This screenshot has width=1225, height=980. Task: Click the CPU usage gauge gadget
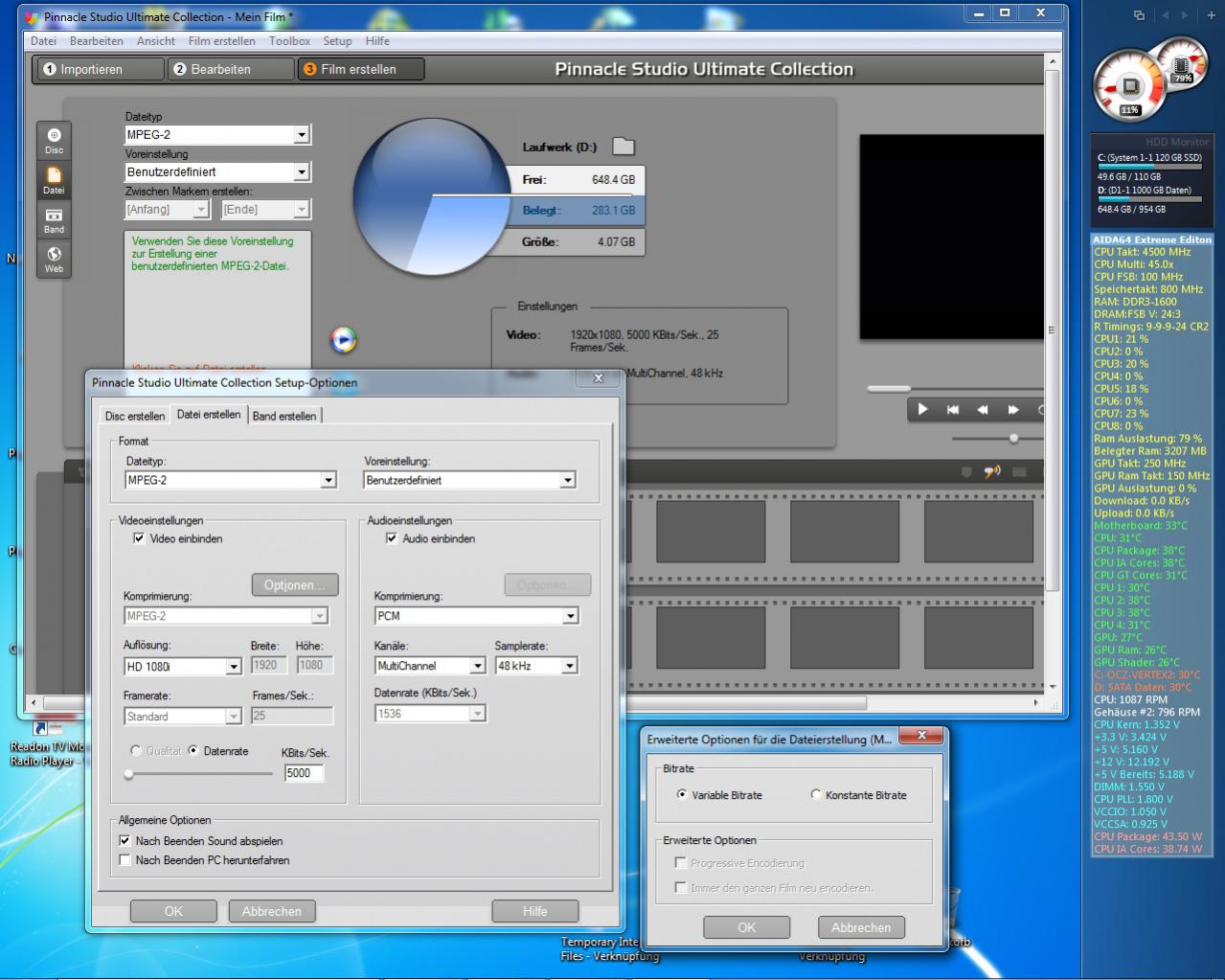(x=1130, y=86)
